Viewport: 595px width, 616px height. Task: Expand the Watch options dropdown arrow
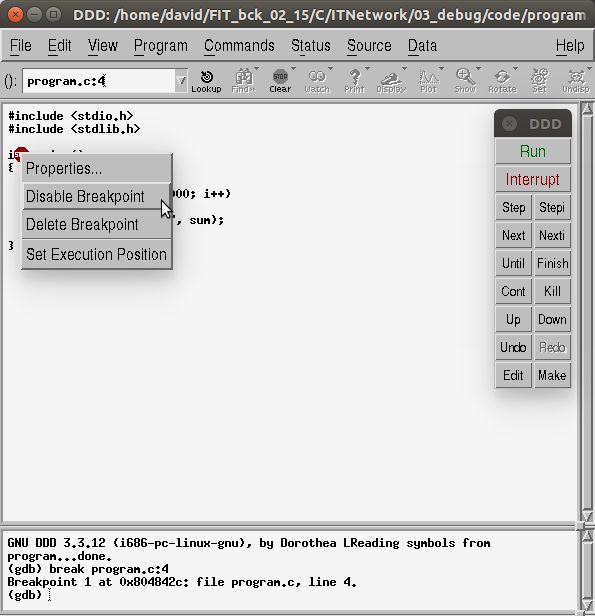point(330,69)
